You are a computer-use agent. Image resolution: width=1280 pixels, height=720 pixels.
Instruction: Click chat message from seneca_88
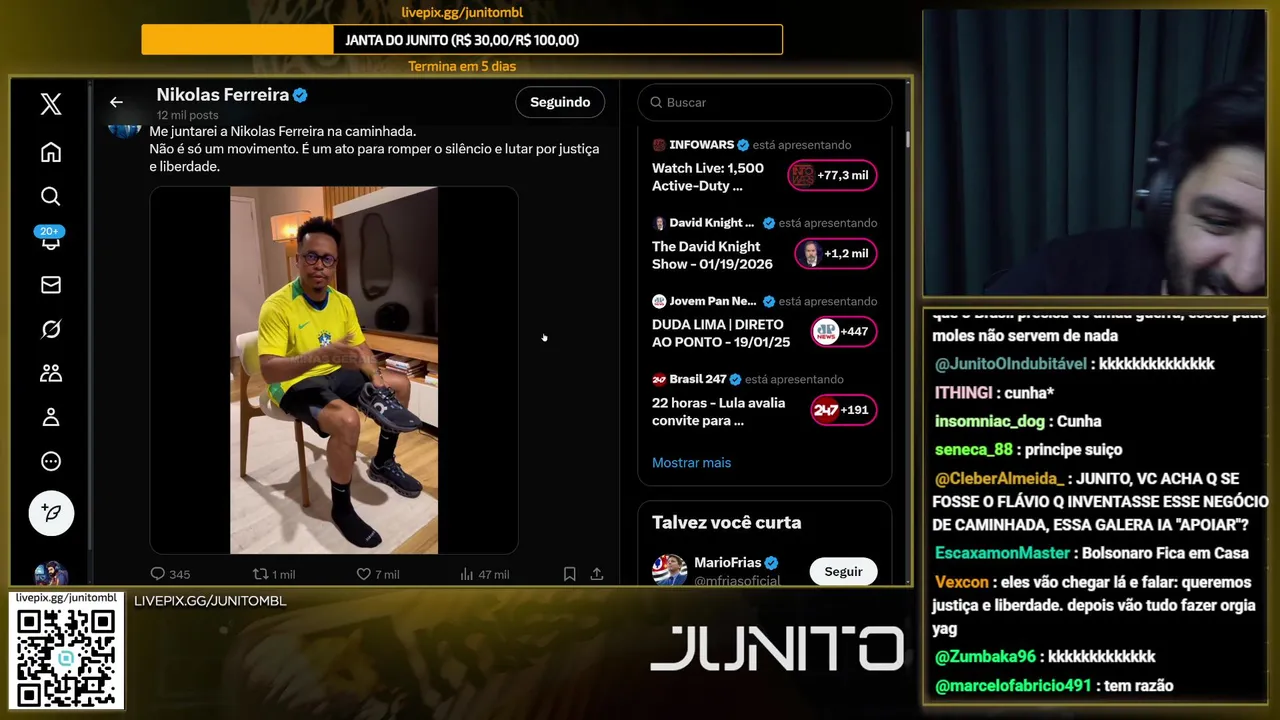[1028, 450]
